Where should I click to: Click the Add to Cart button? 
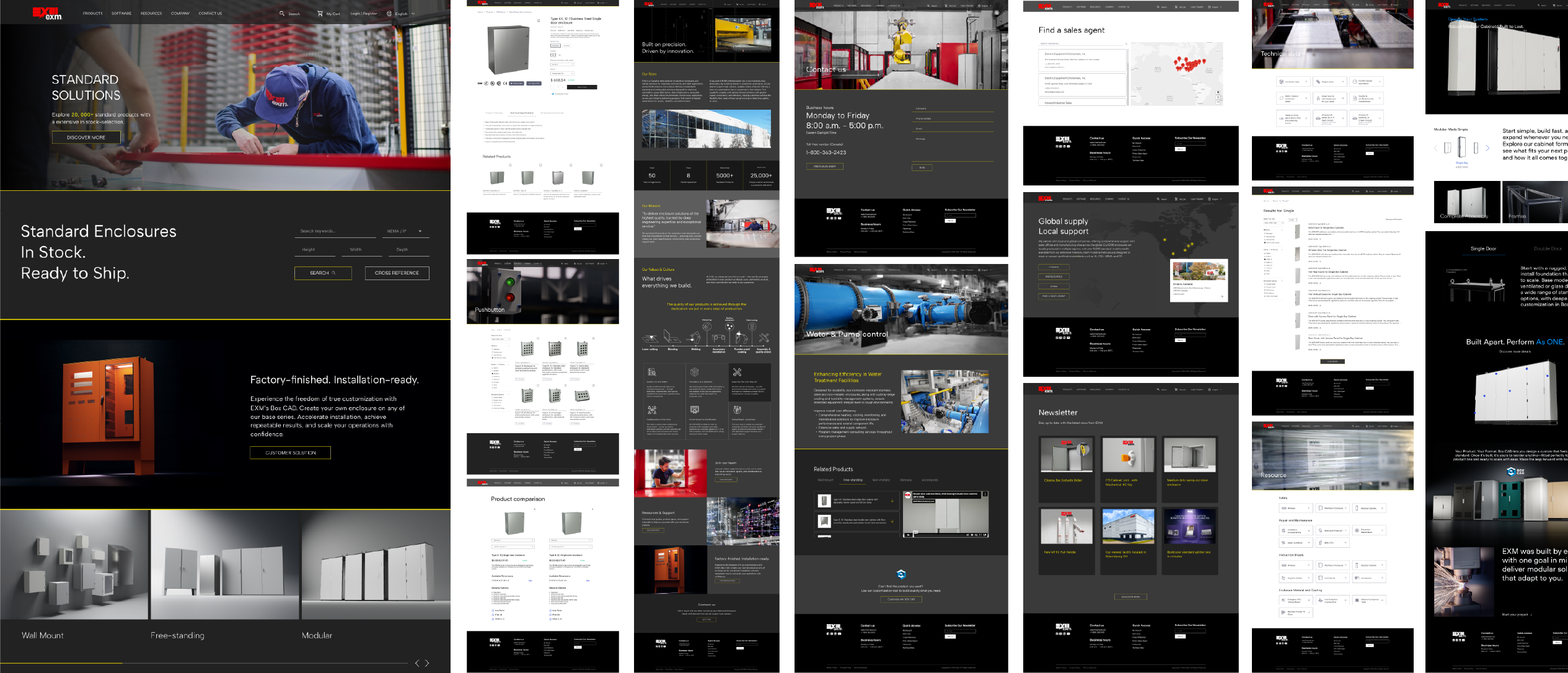(x=582, y=87)
